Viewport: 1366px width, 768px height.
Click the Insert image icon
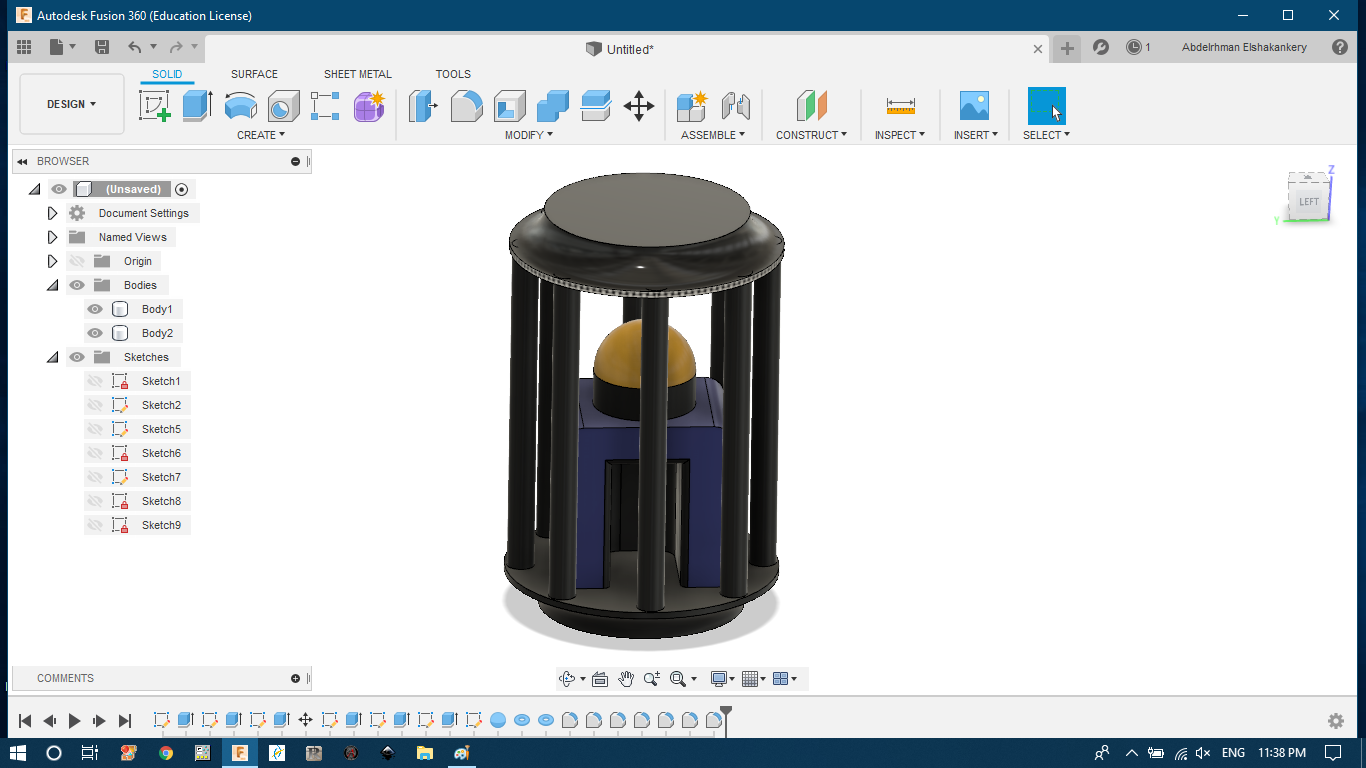tap(974, 105)
